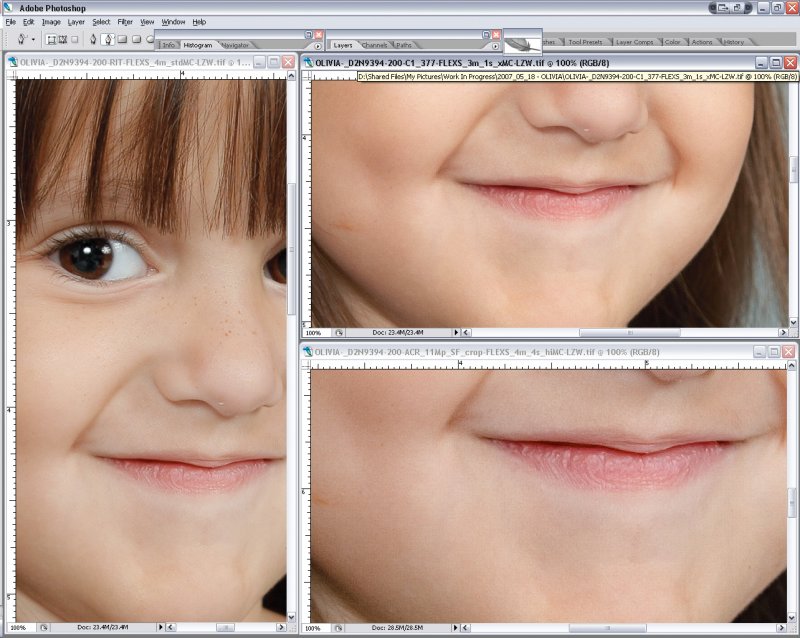Viewport: 800px width, 638px height.
Task: Choose the Pen tool option icon
Action: (93, 39)
